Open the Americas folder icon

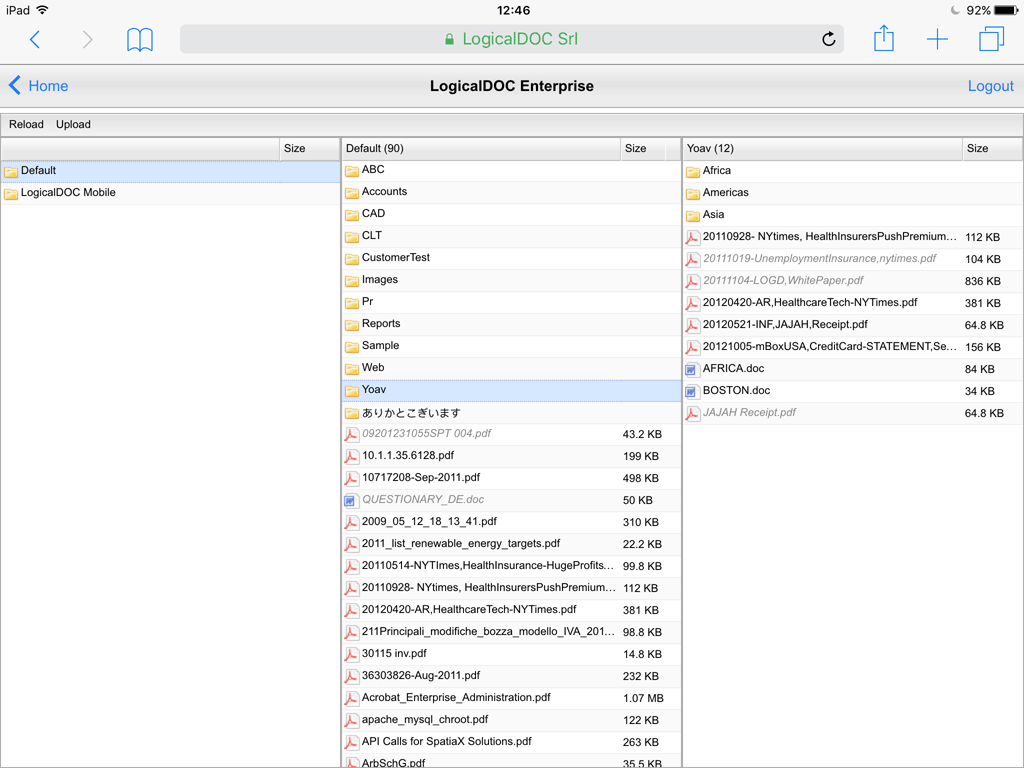pyautogui.click(x=693, y=194)
